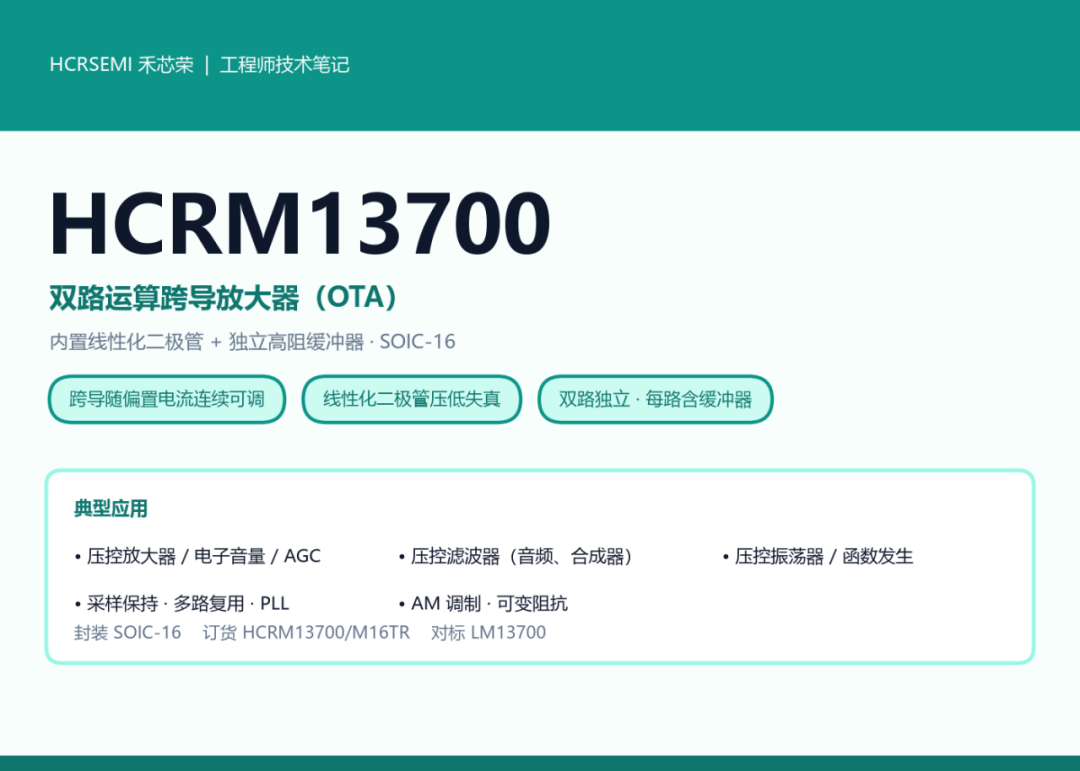Click the header text "HCRSEMI 禾芯荣"
This screenshot has height=771, width=1080.
tap(122, 65)
